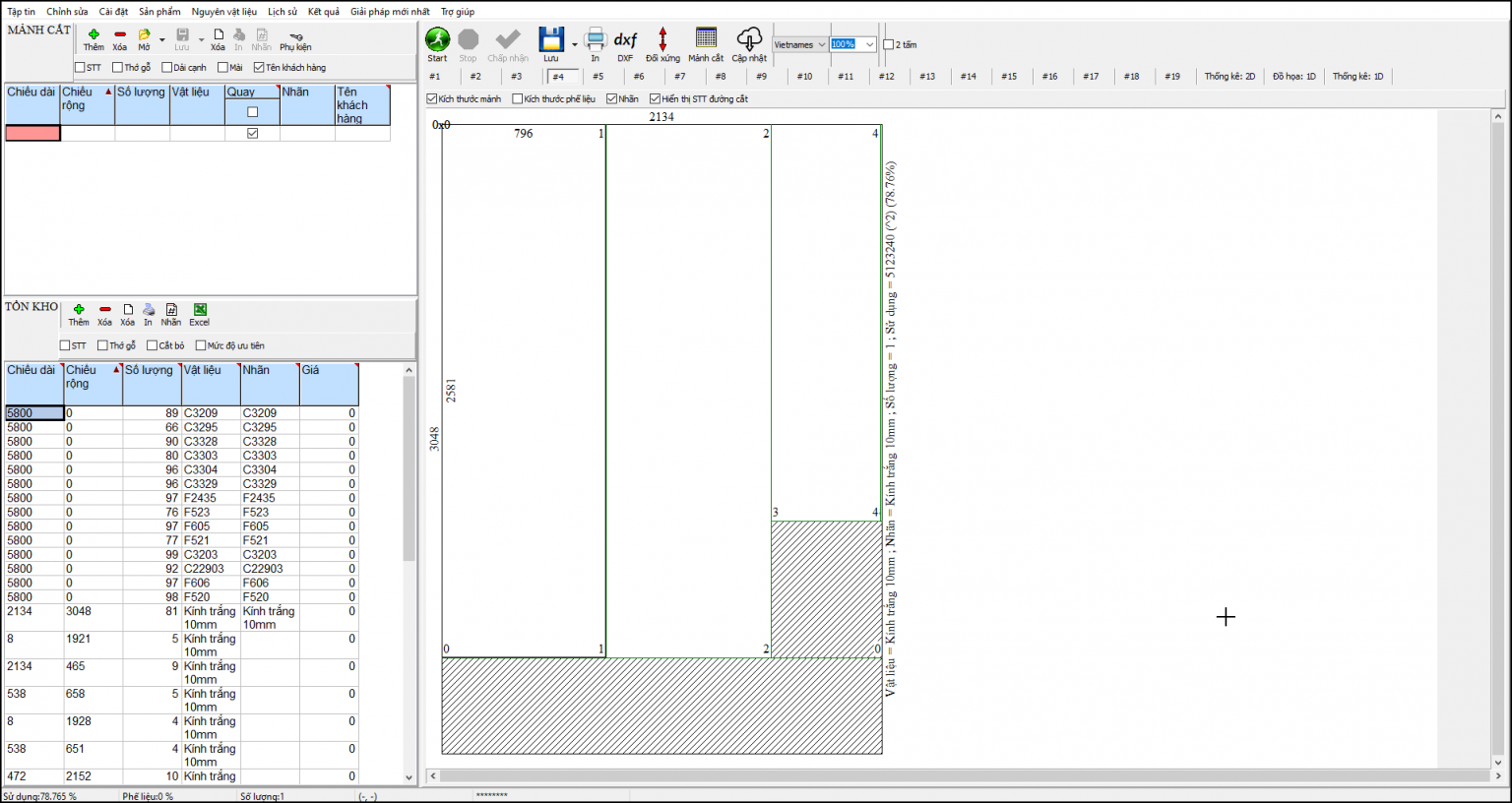Screen dimensions: 1512x803
Task: Toggle the 2 tấm checkbox
Action: click(x=889, y=45)
